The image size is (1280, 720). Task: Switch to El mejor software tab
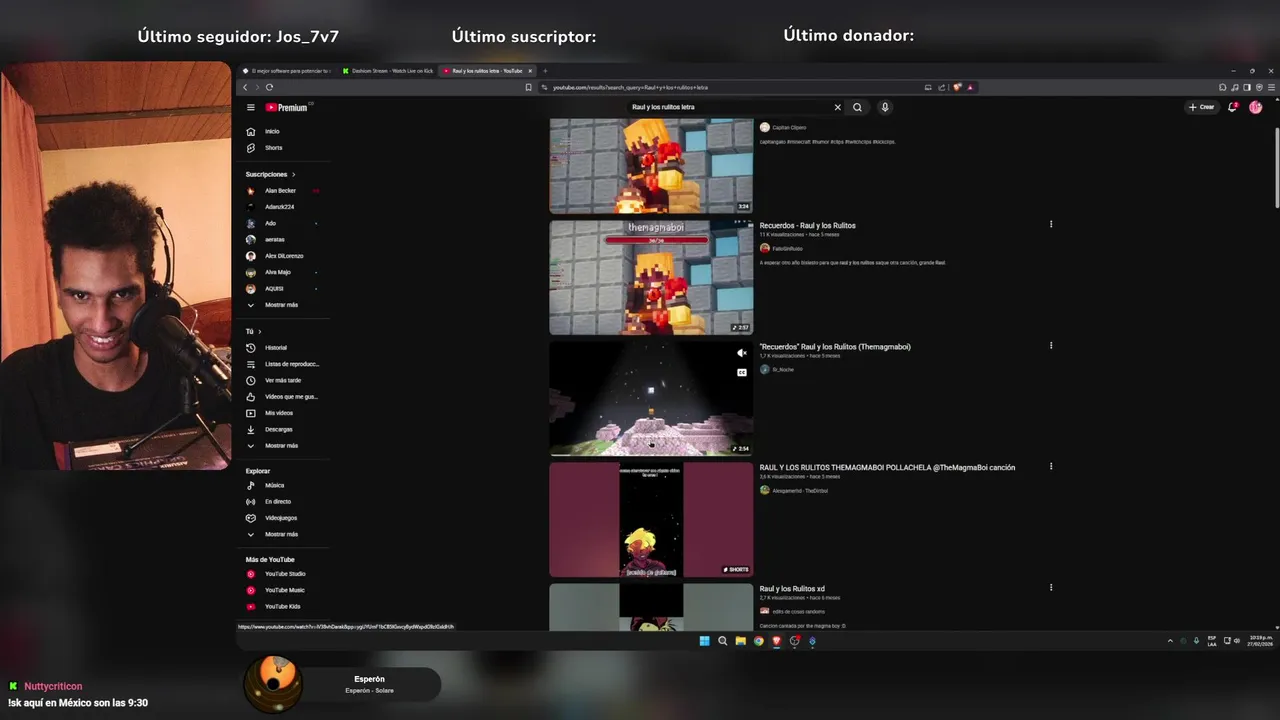pos(286,71)
